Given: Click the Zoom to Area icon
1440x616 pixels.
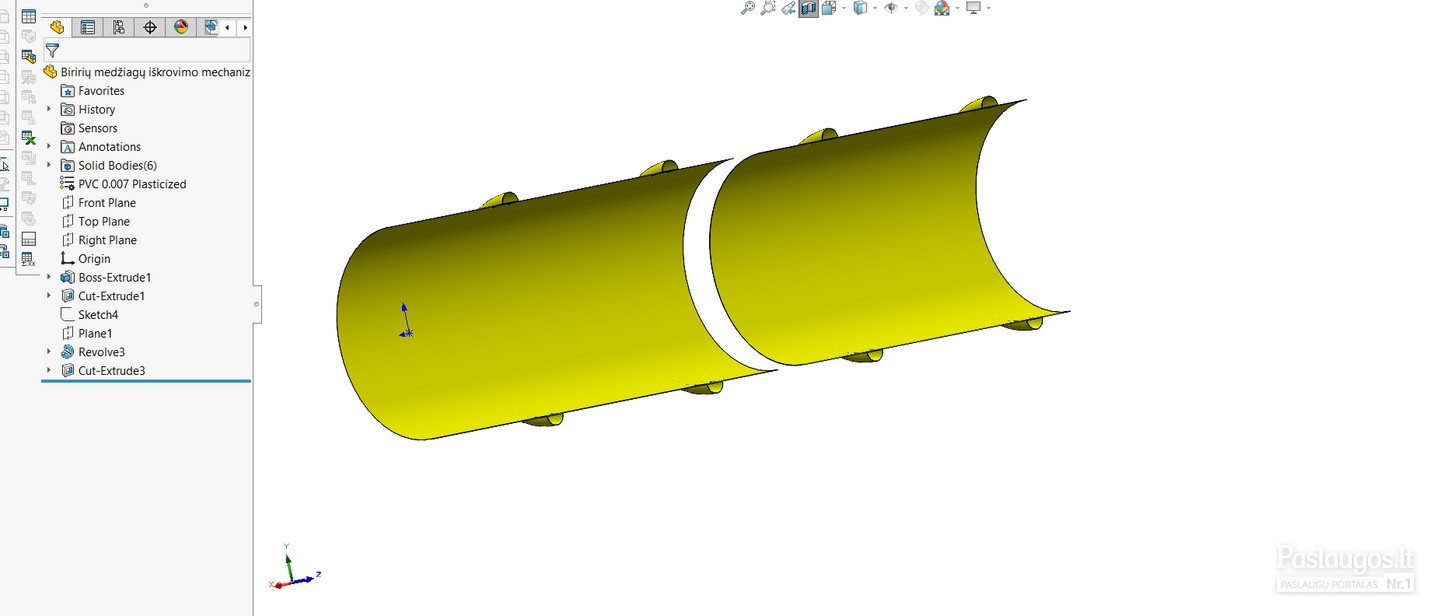Looking at the screenshot, I should 767,8.
